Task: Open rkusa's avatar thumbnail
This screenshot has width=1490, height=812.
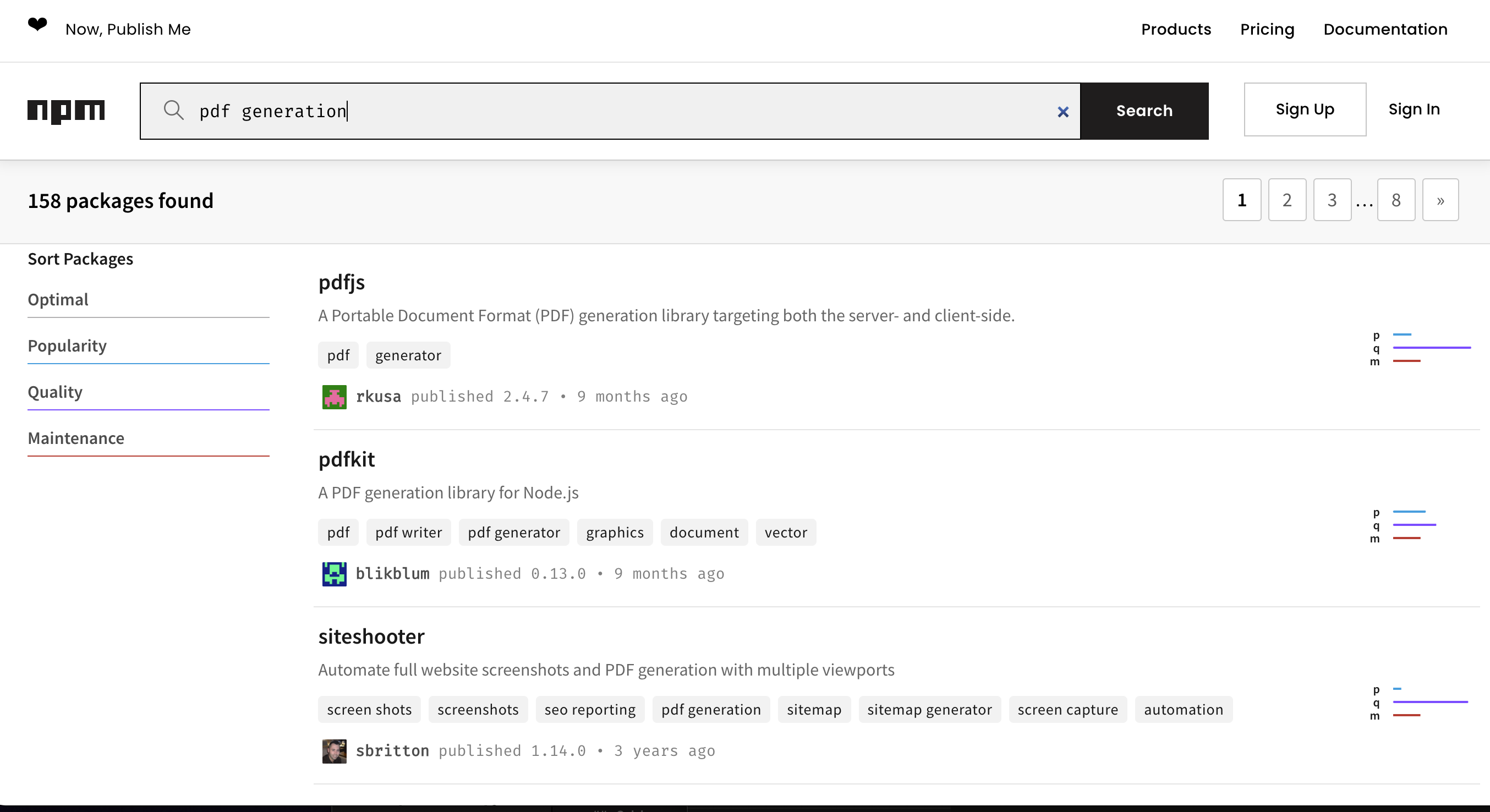Action: pos(335,397)
